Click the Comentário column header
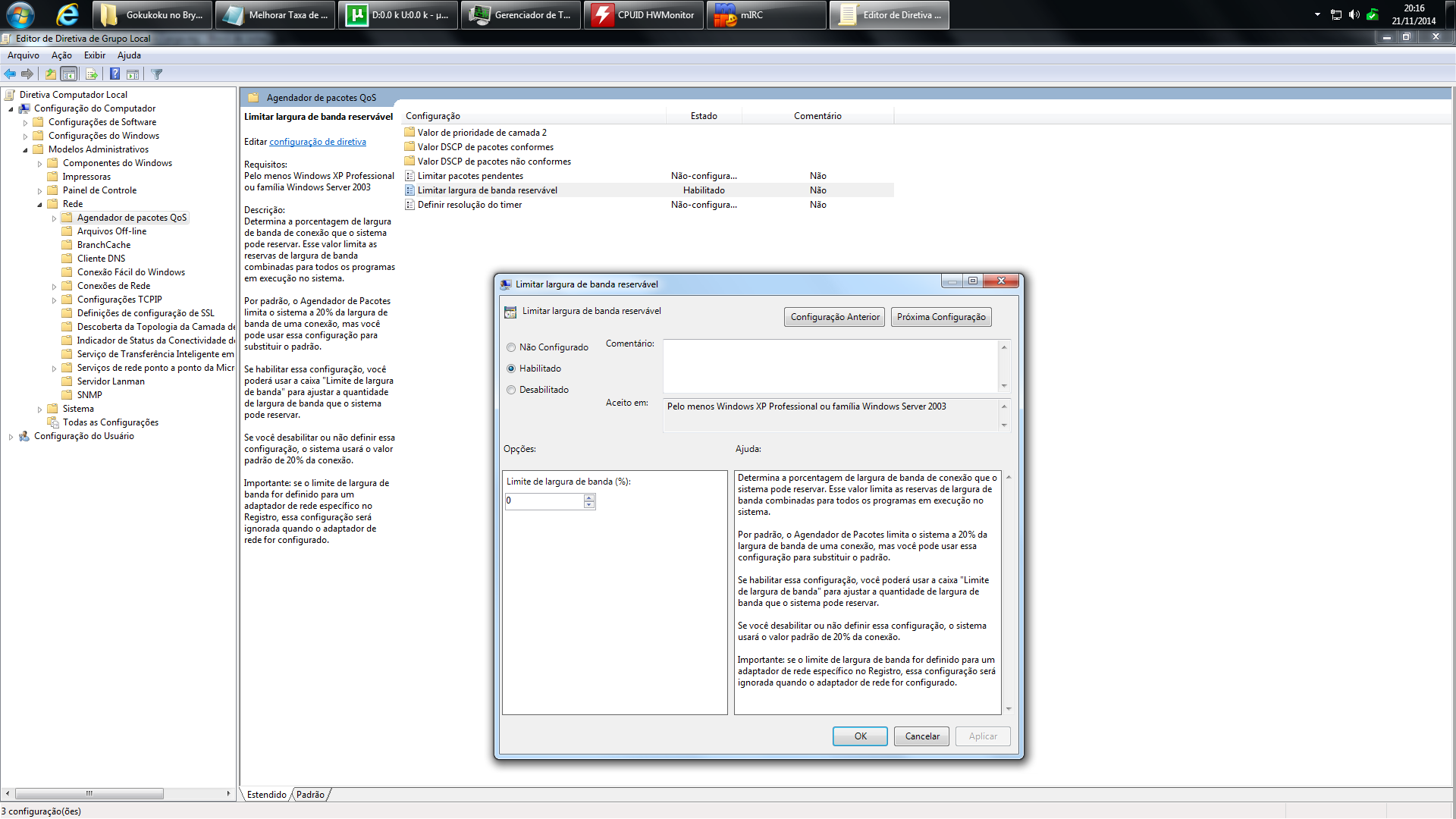The height and width of the screenshot is (819, 1456). pos(817,116)
